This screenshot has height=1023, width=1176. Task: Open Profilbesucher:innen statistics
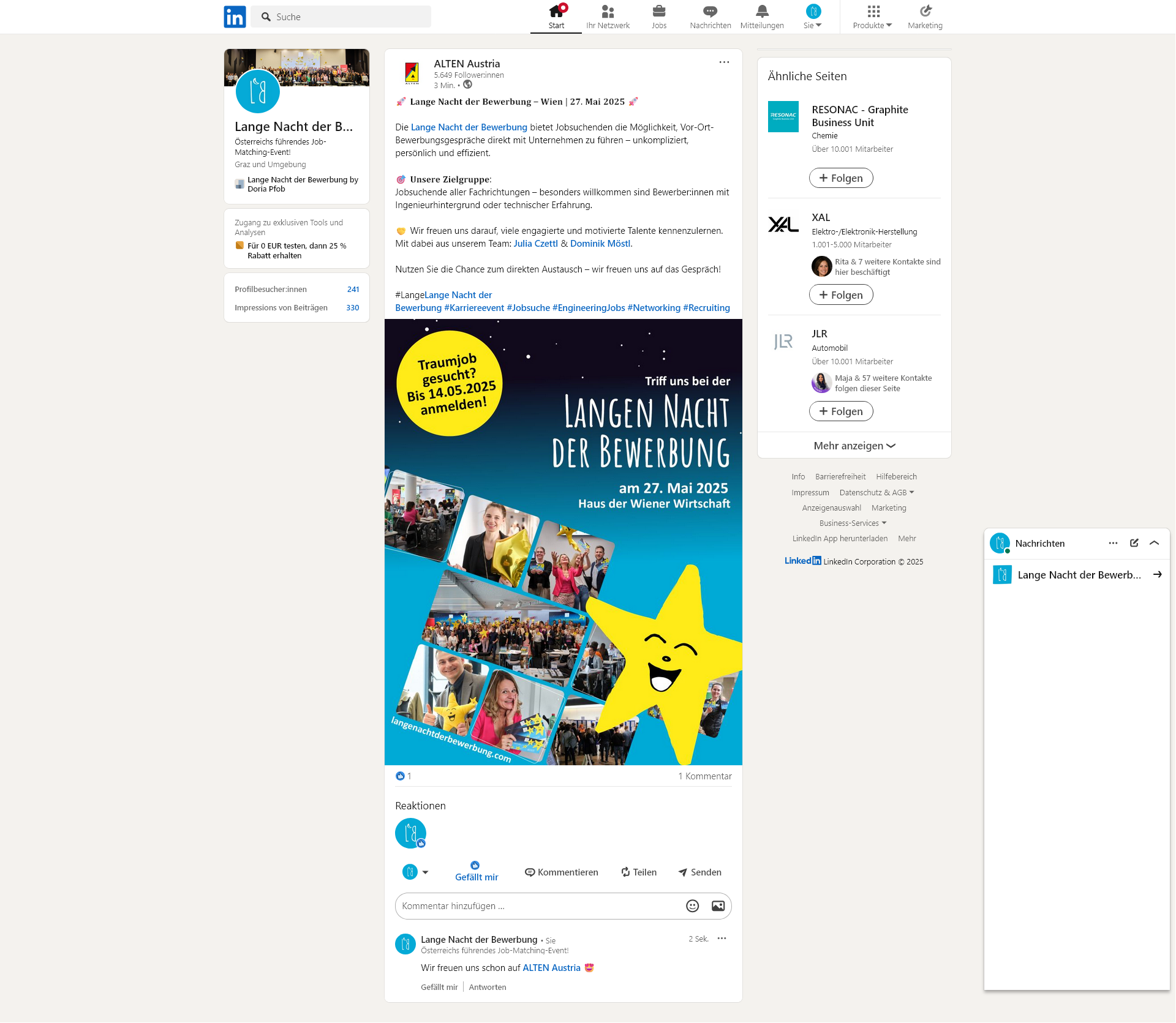pos(296,290)
